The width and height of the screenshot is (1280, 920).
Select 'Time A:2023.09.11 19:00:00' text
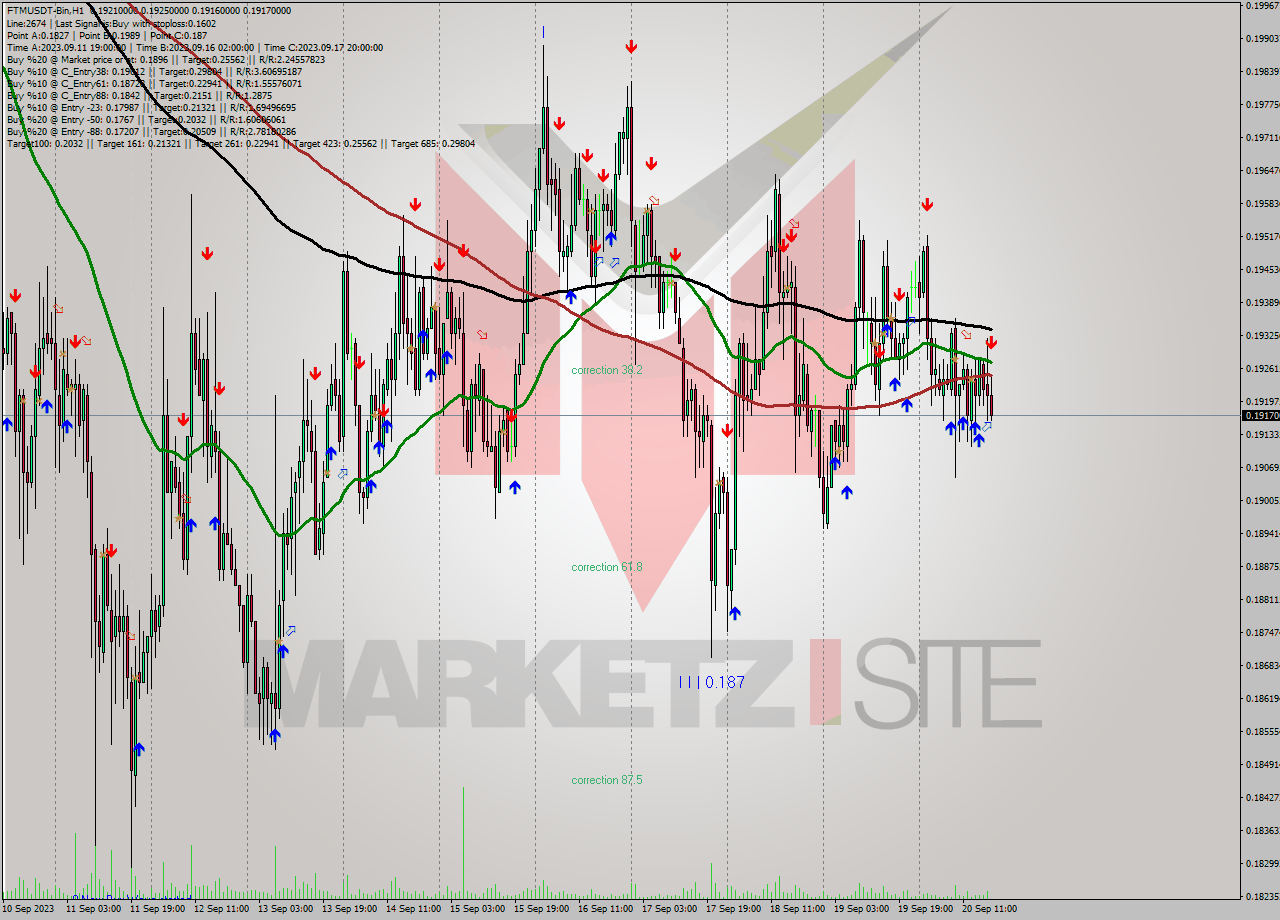click(x=67, y=47)
